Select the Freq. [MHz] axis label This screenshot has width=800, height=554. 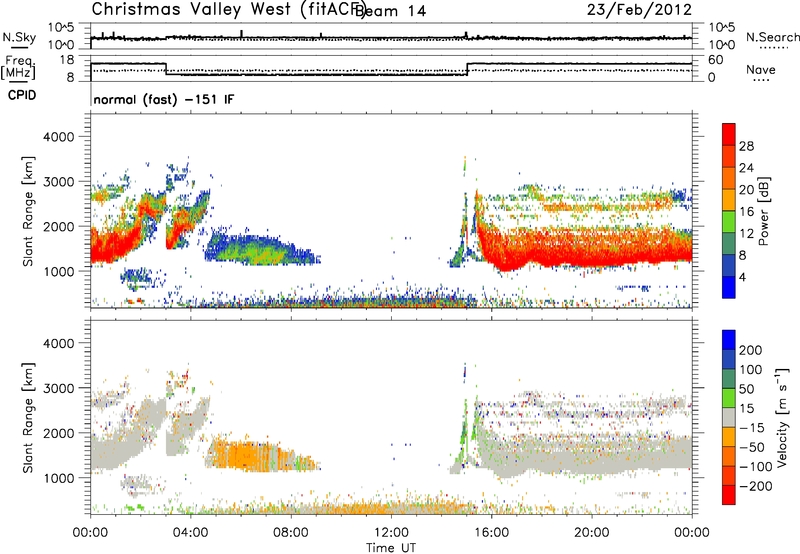click(x=18, y=67)
